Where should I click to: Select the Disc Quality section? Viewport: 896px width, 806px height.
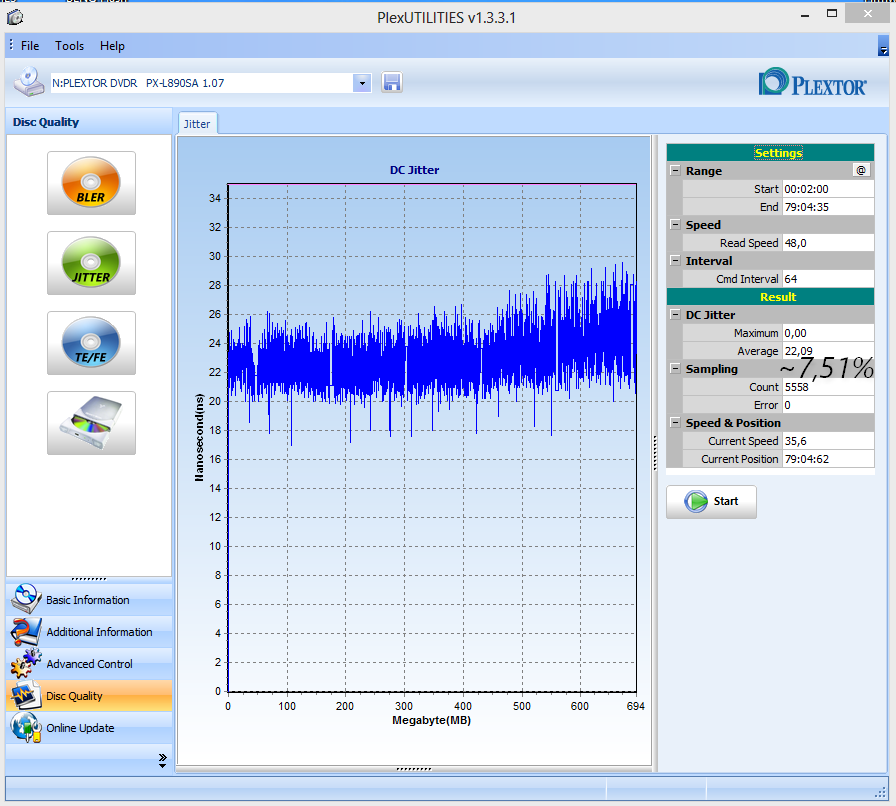point(89,696)
